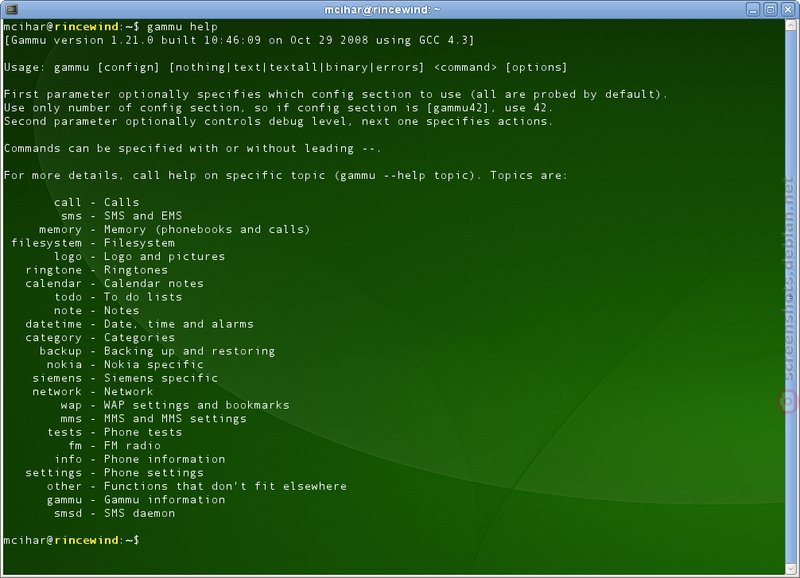Click the 'todo - To do lists' row
Viewport: 800px width, 578px height.
tap(118, 297)
